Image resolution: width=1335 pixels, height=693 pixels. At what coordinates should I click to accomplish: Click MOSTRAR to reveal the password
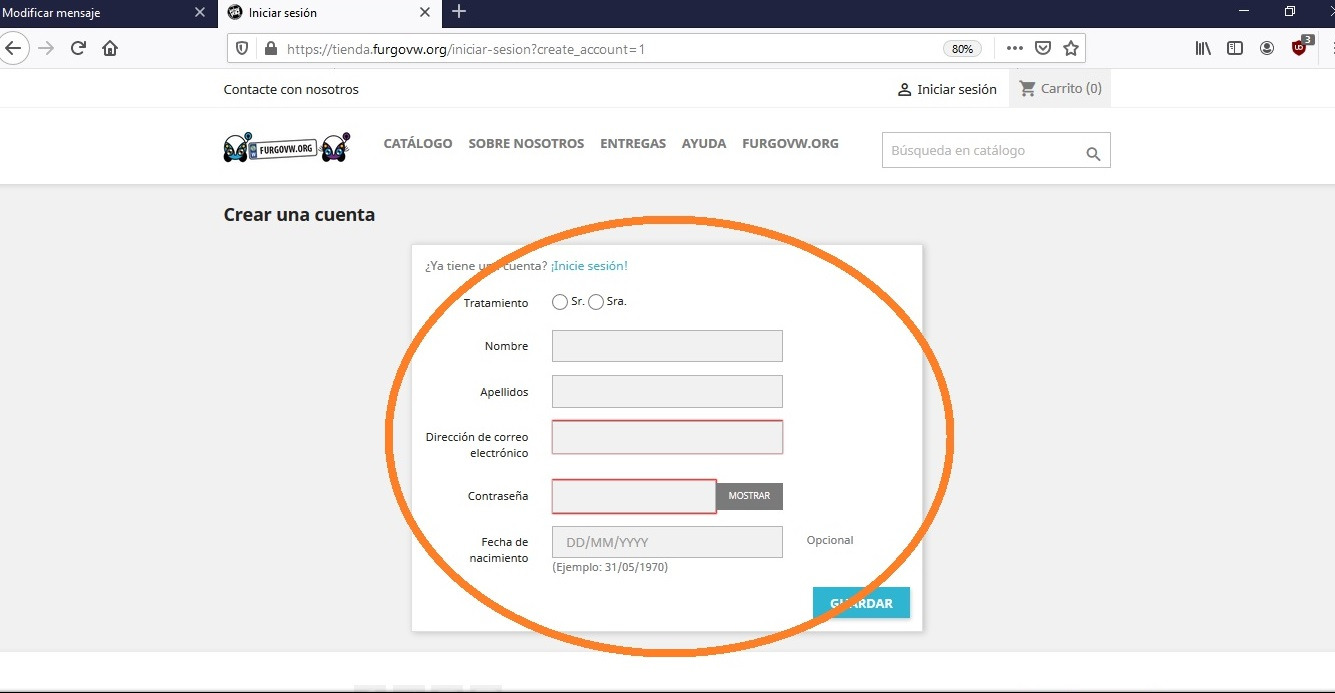click(749, 496)
